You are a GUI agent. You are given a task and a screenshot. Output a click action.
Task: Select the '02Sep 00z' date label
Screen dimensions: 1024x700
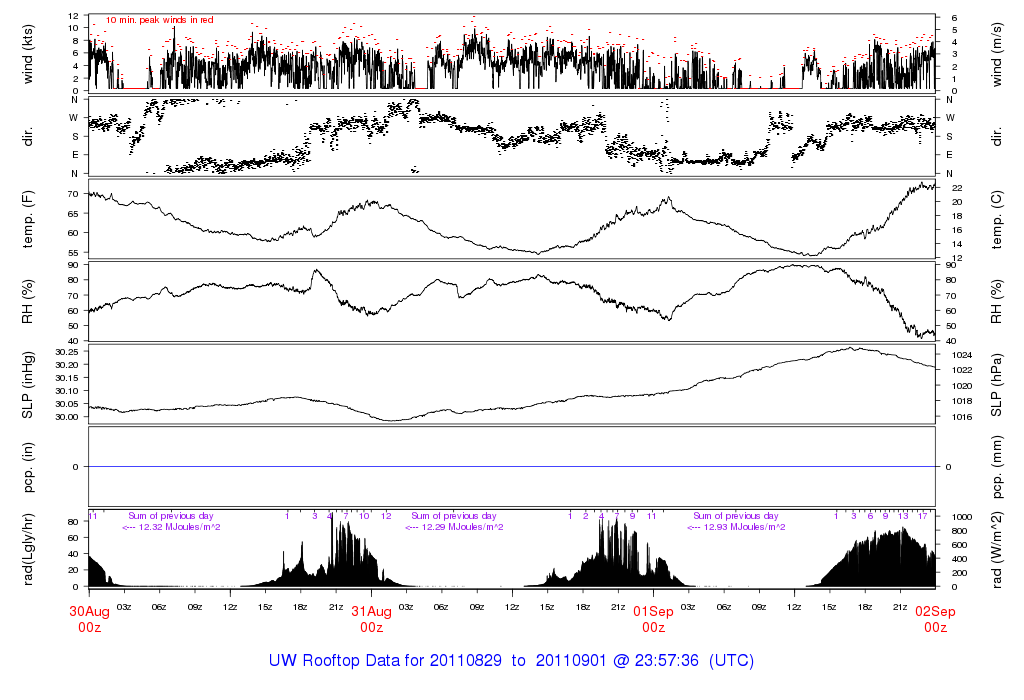[935, 619]
